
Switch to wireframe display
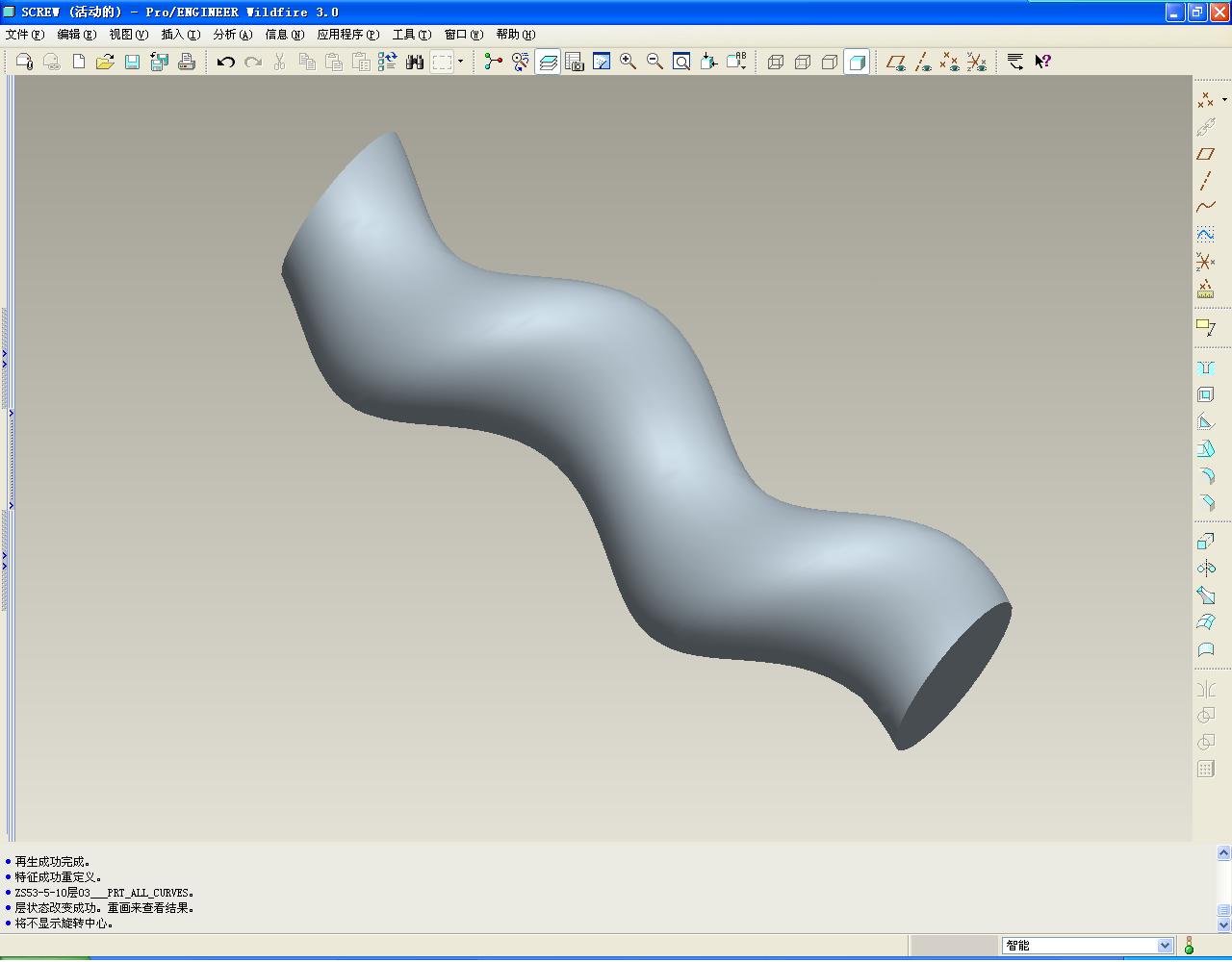point(776,62)
